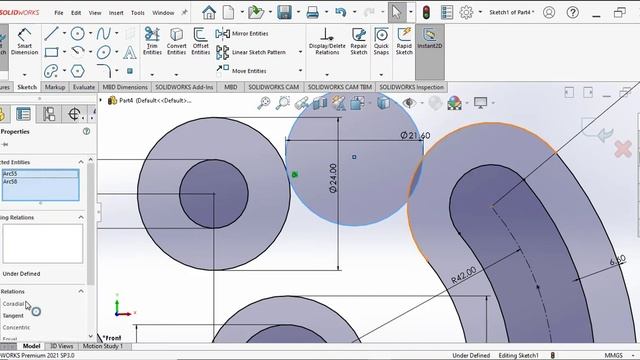Open the Insert menu
Image resolution: width=640 pixels, height=360 pixels.
pyautogui.click(x=116, y=13)
